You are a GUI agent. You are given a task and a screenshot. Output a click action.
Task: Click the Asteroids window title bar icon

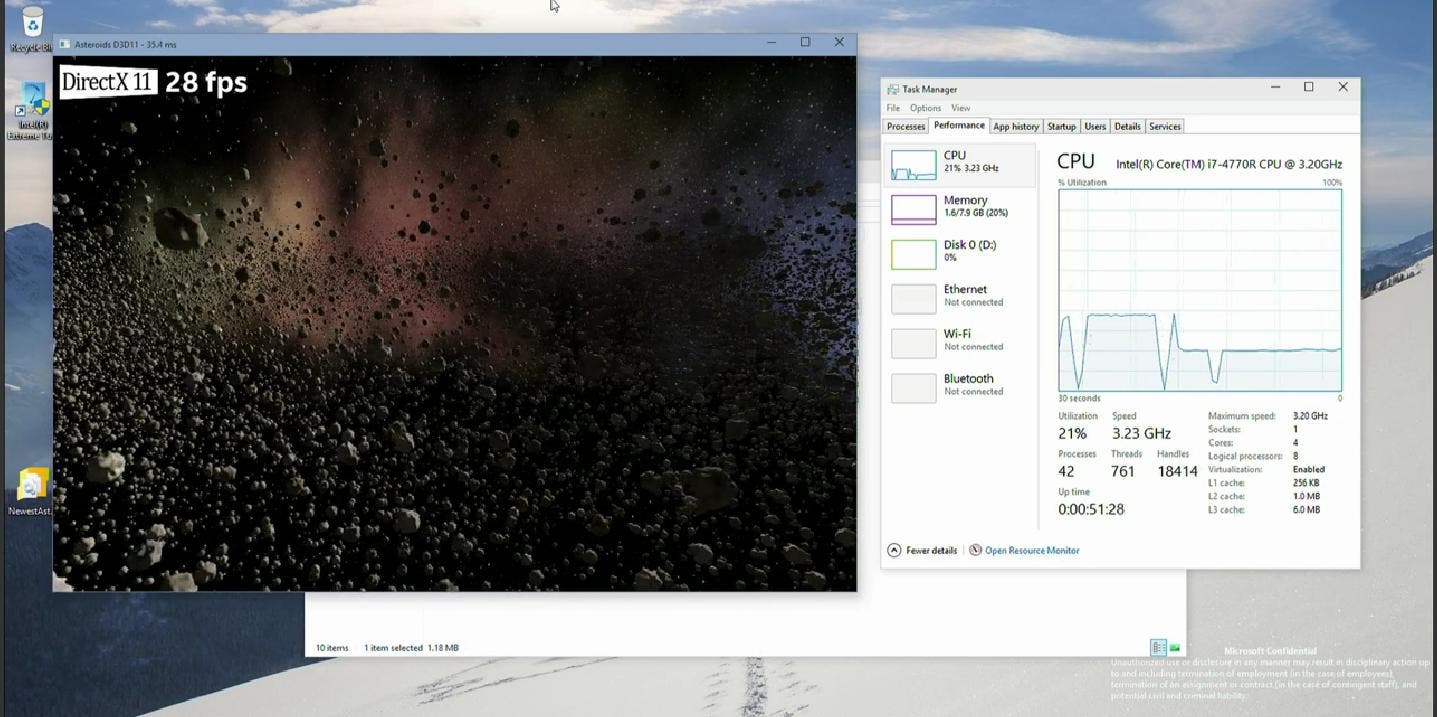point(65,44)
